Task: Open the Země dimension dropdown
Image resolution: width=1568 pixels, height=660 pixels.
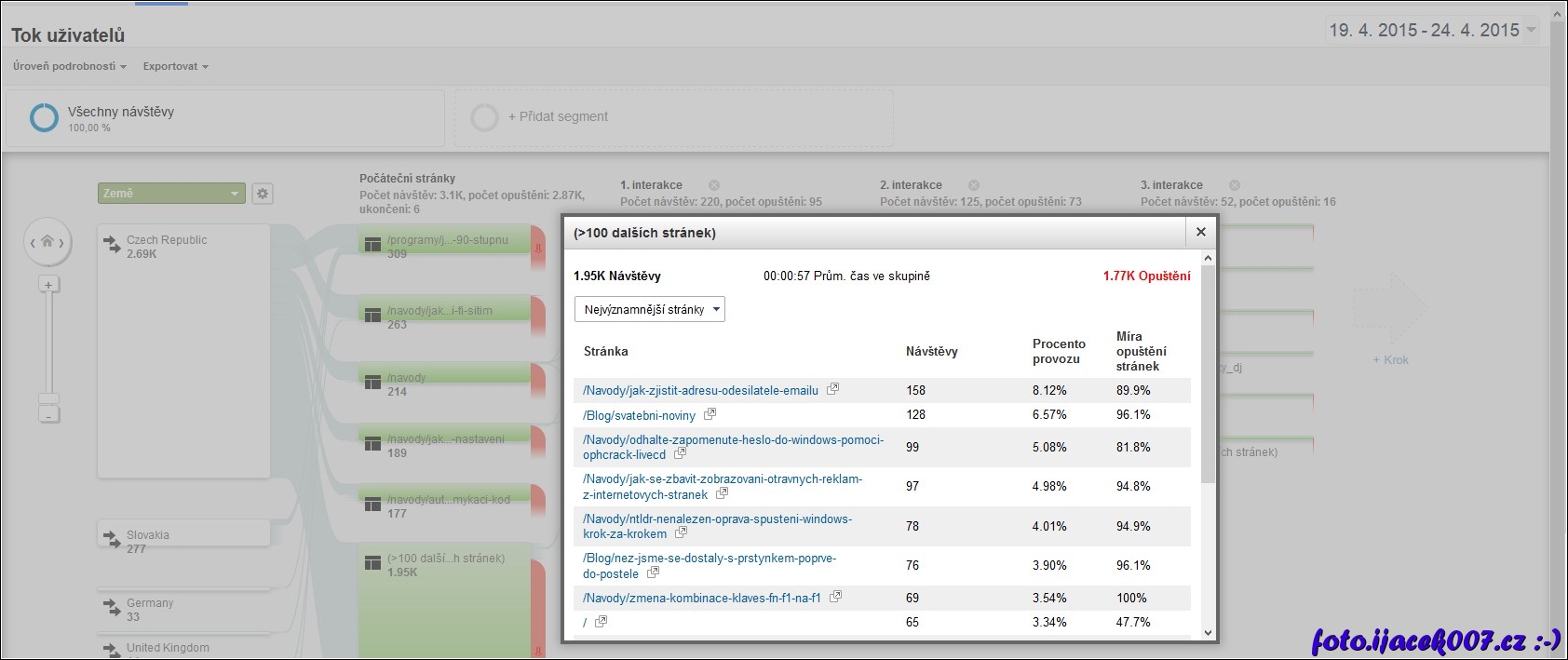Action: [x=171, y=194]
